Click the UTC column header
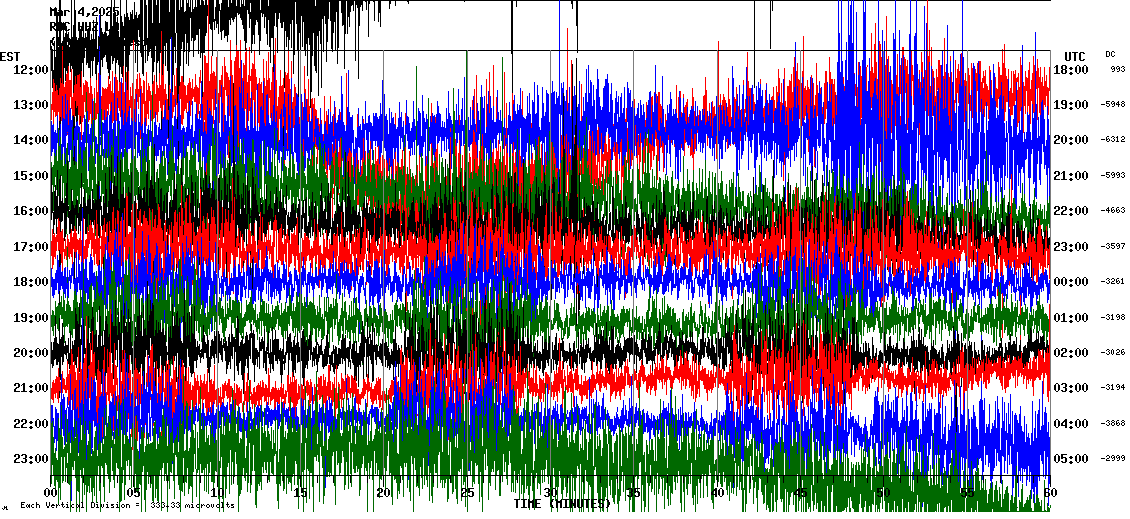Screen dimensions: 1130x519 pyautogui.click(x=1074, y=56)
